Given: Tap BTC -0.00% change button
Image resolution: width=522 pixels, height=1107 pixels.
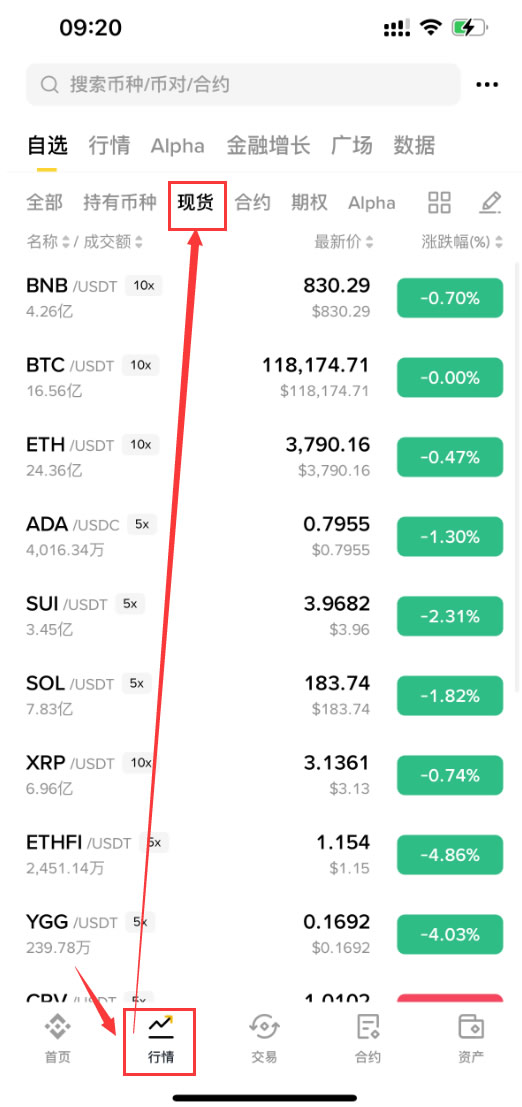Looking at the screenshot, I should pos(450,378).
